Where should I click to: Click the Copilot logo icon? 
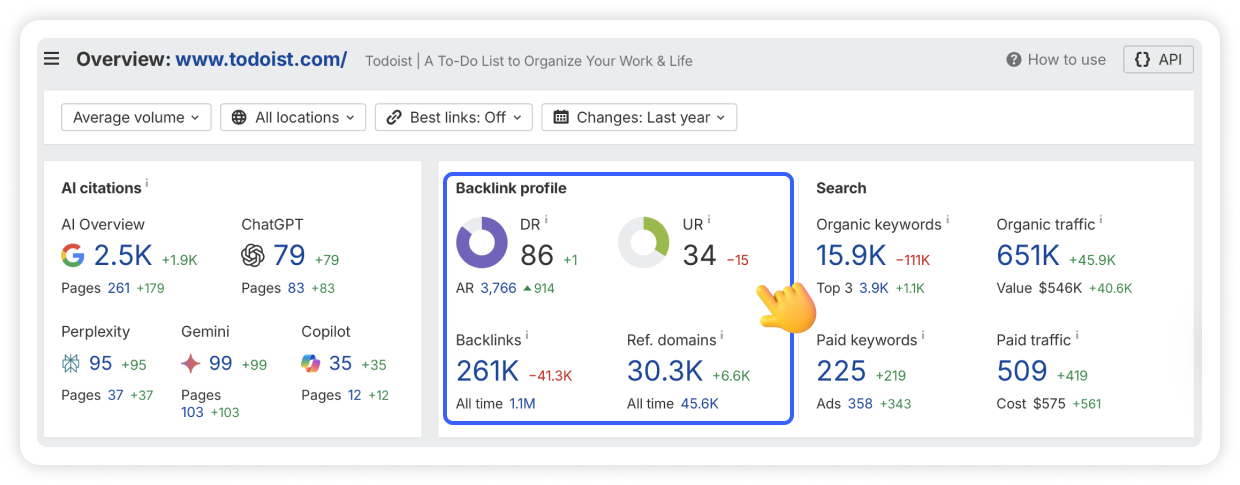311,363
